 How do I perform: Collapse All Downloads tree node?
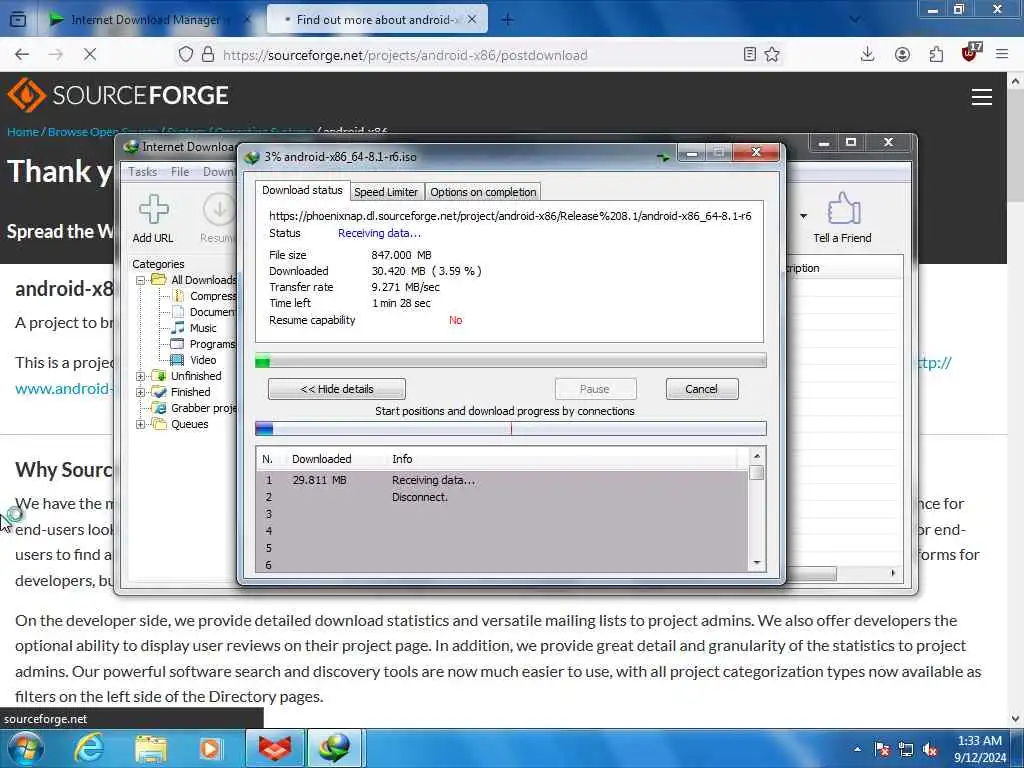pyautogui.click(x=140, y=280)
